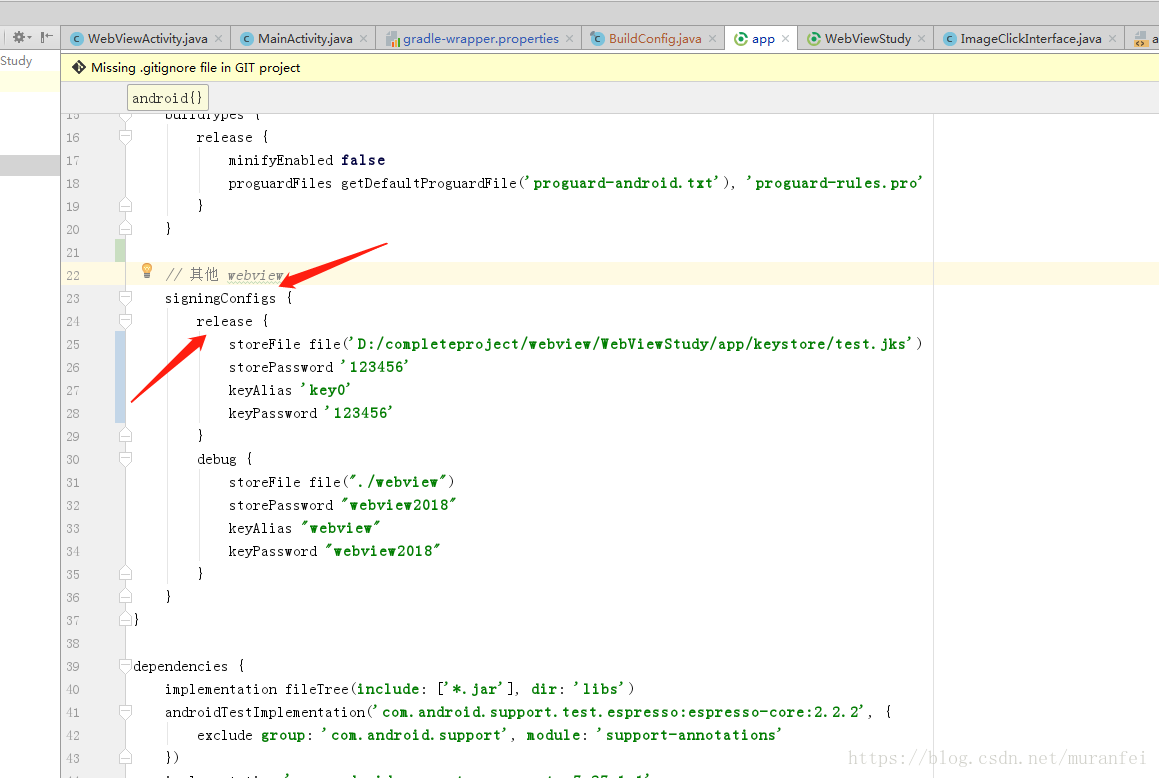
Task: Click the test.jks storeFile path string
Action: pyautogui.click(x=630, y=344)
